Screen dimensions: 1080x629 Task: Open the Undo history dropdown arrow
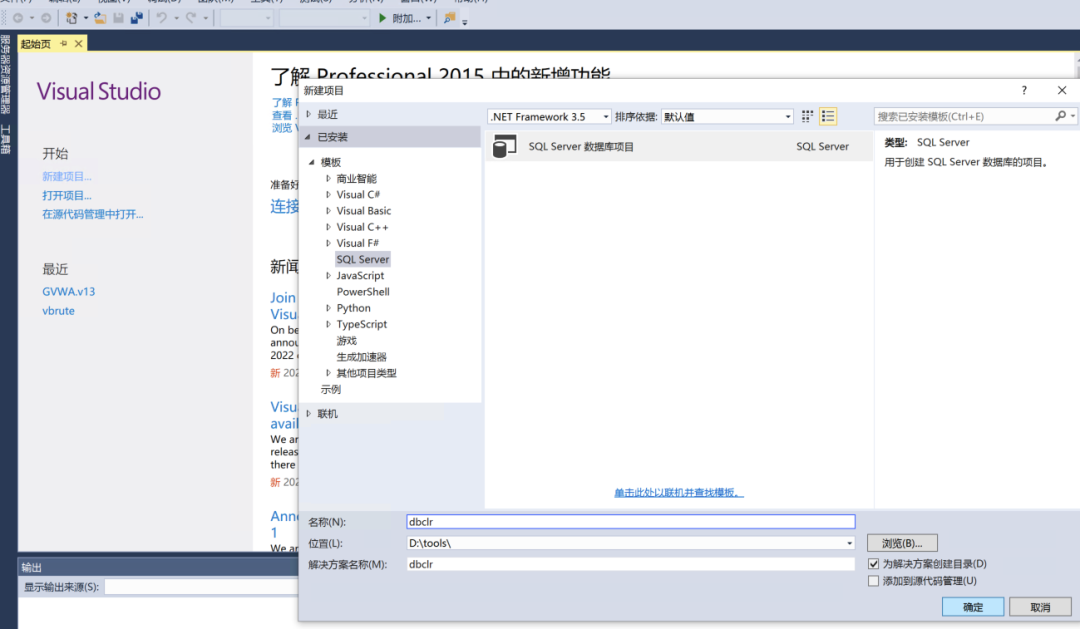[x=176, y=19]
